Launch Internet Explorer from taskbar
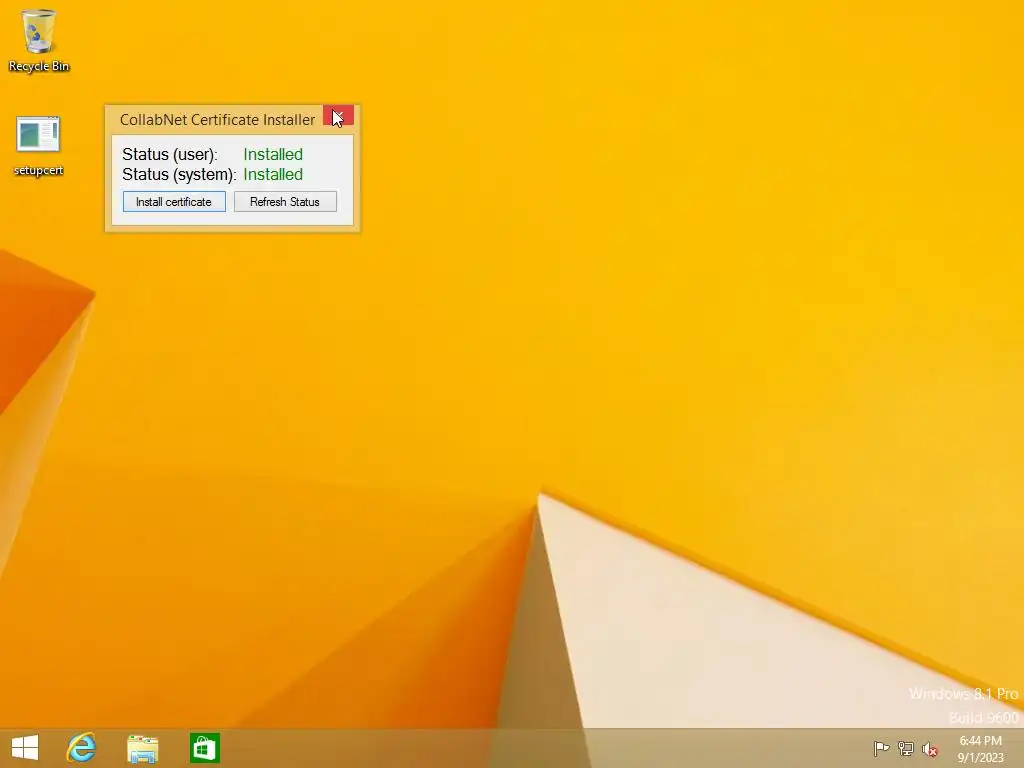Screen dimensions: 1024x768 82,748
